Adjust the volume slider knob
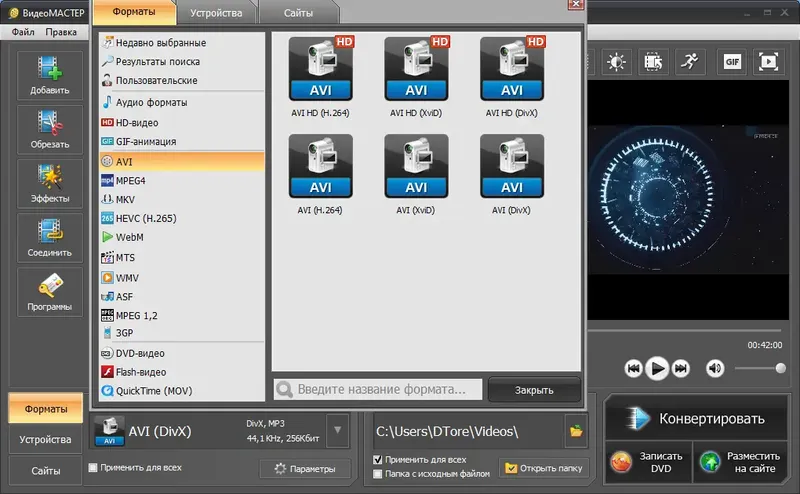This screenshot has width=800, height=494. coord(780,368)
